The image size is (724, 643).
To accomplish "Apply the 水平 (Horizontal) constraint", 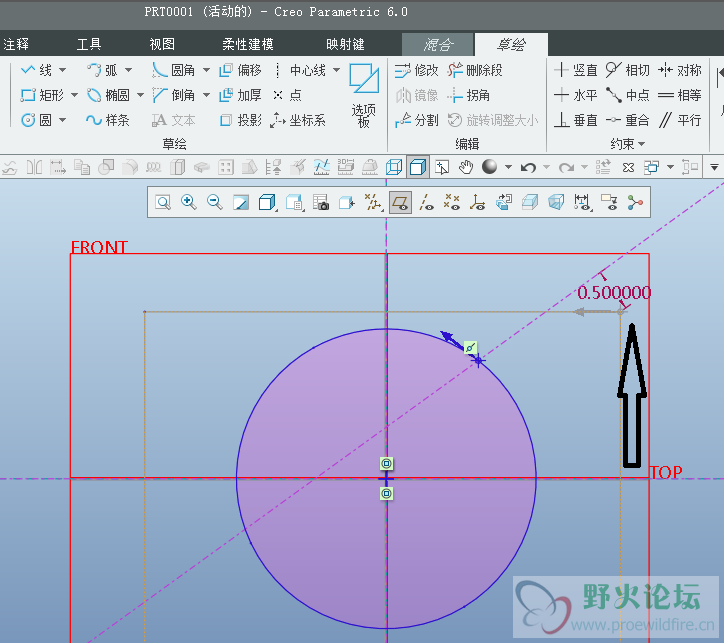I will click(x=575, y=95).
